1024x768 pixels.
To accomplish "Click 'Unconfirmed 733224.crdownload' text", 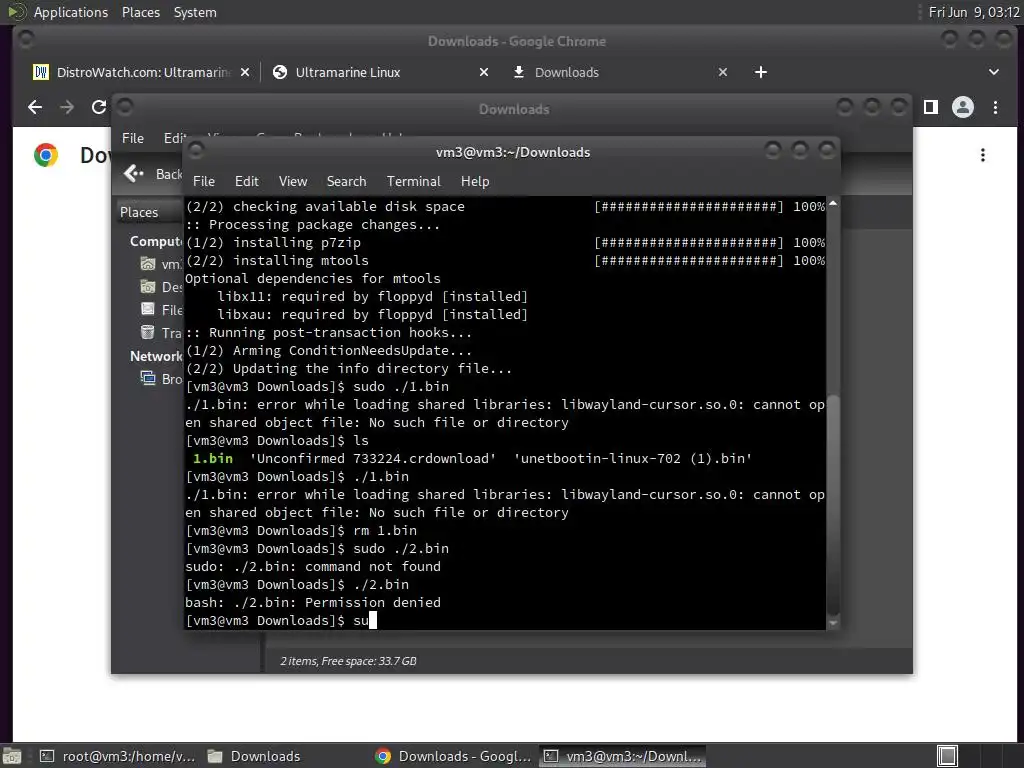I will pos(373,458).
